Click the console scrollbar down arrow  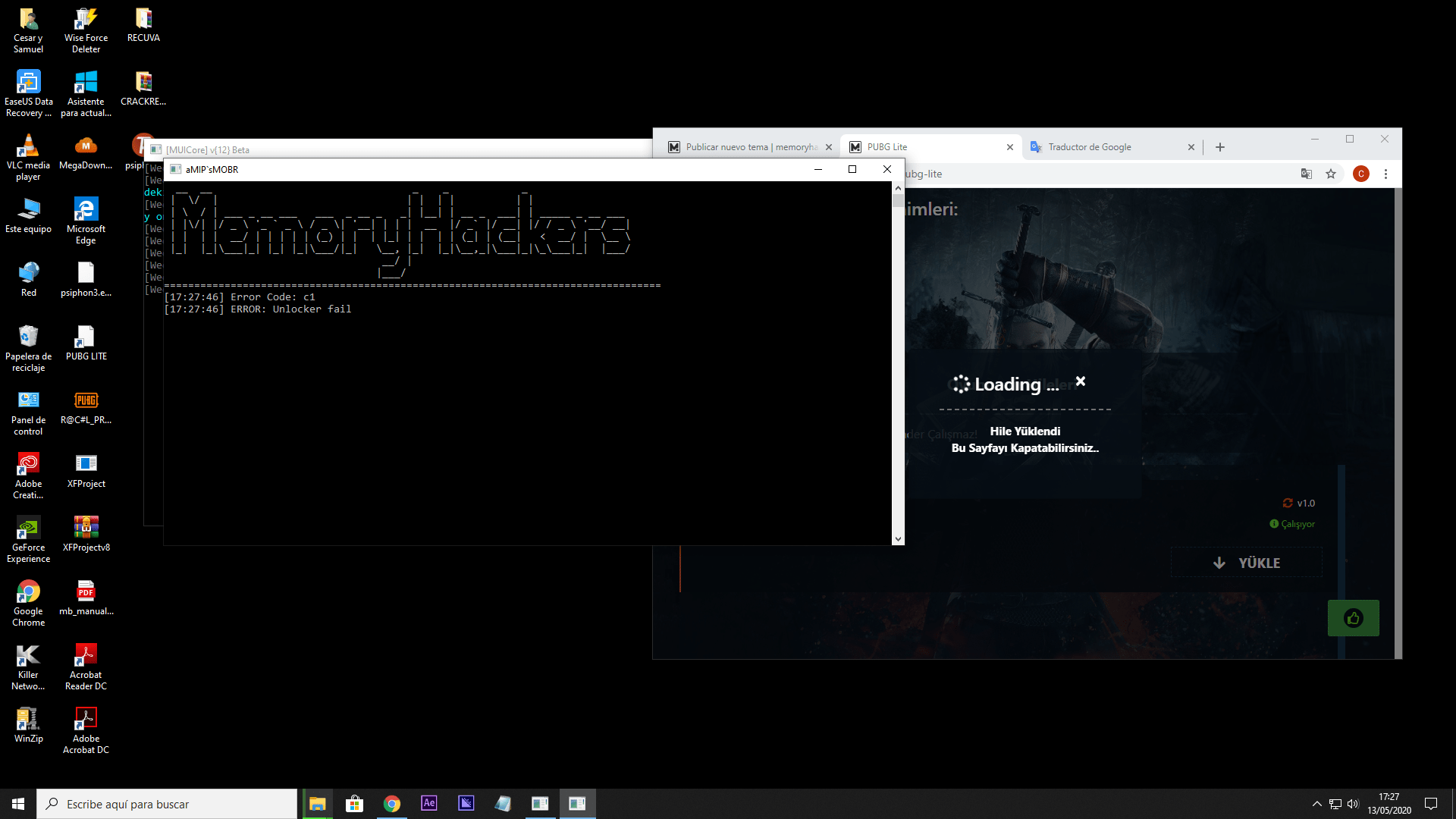[x=898, y=539]
